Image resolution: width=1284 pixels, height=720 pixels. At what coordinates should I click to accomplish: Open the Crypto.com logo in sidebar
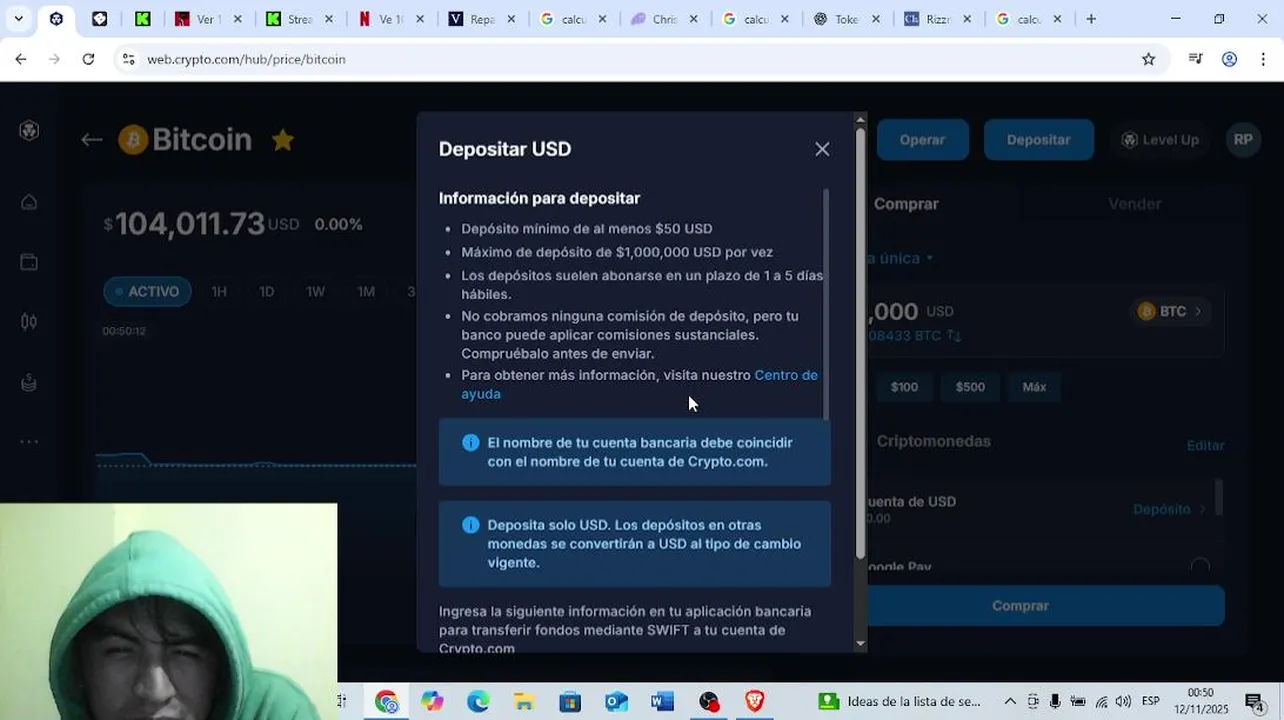click(x=29, y=130)
